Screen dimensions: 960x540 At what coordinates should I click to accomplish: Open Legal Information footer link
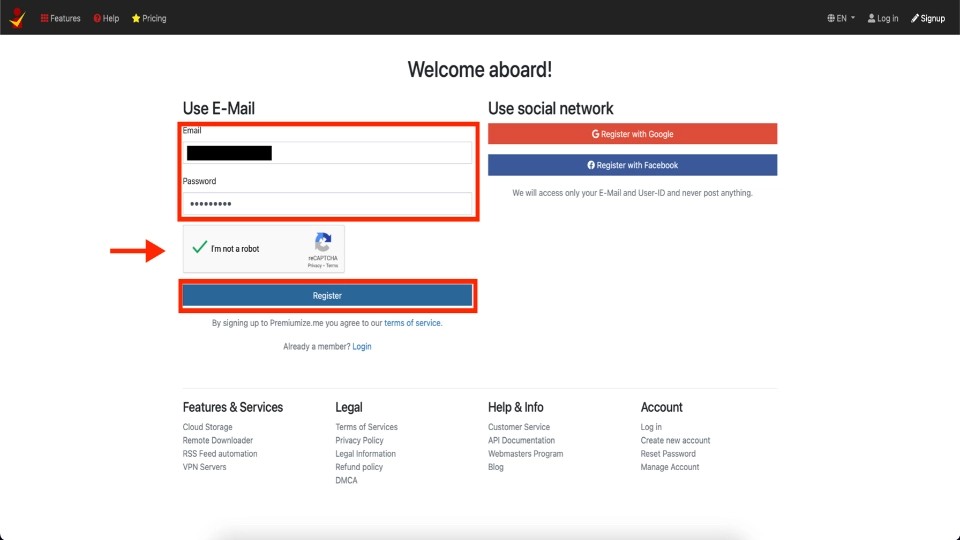pos(366,454)
